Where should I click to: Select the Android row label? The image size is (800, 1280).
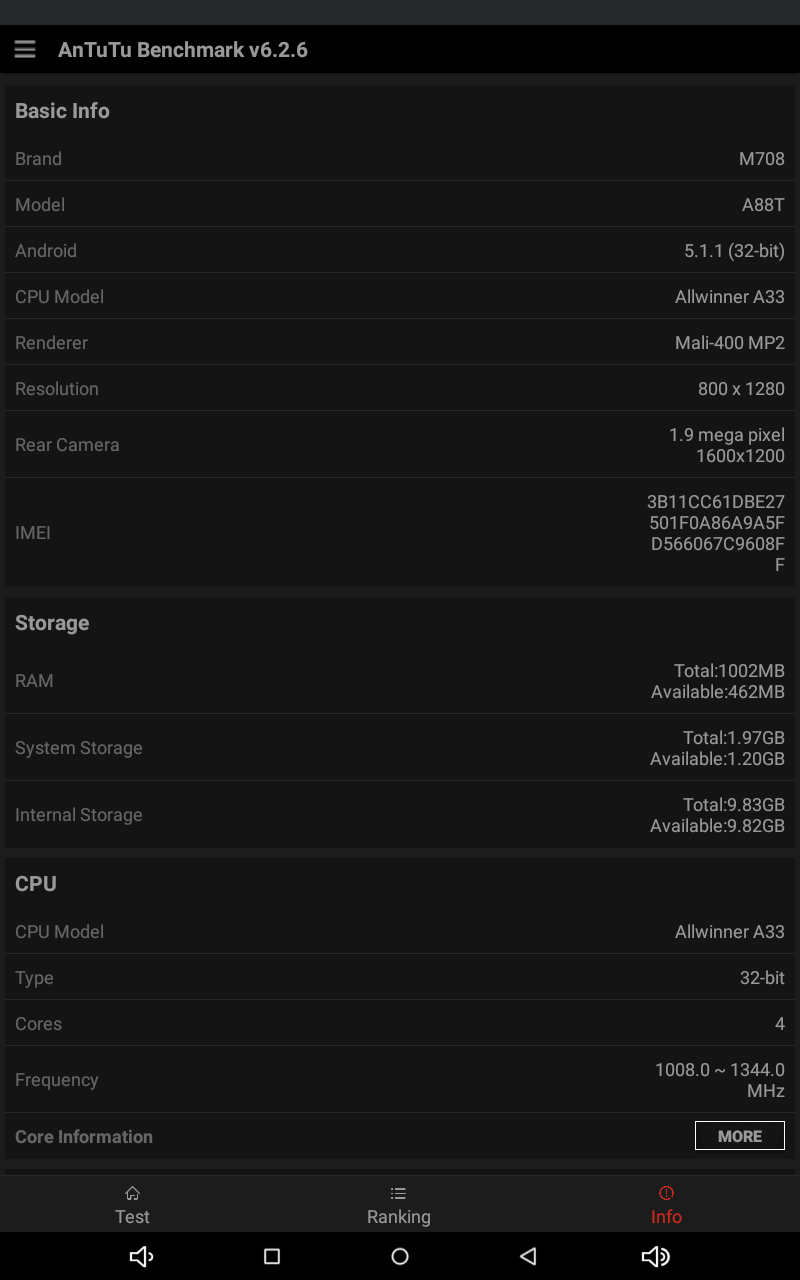tap(46, 251)
